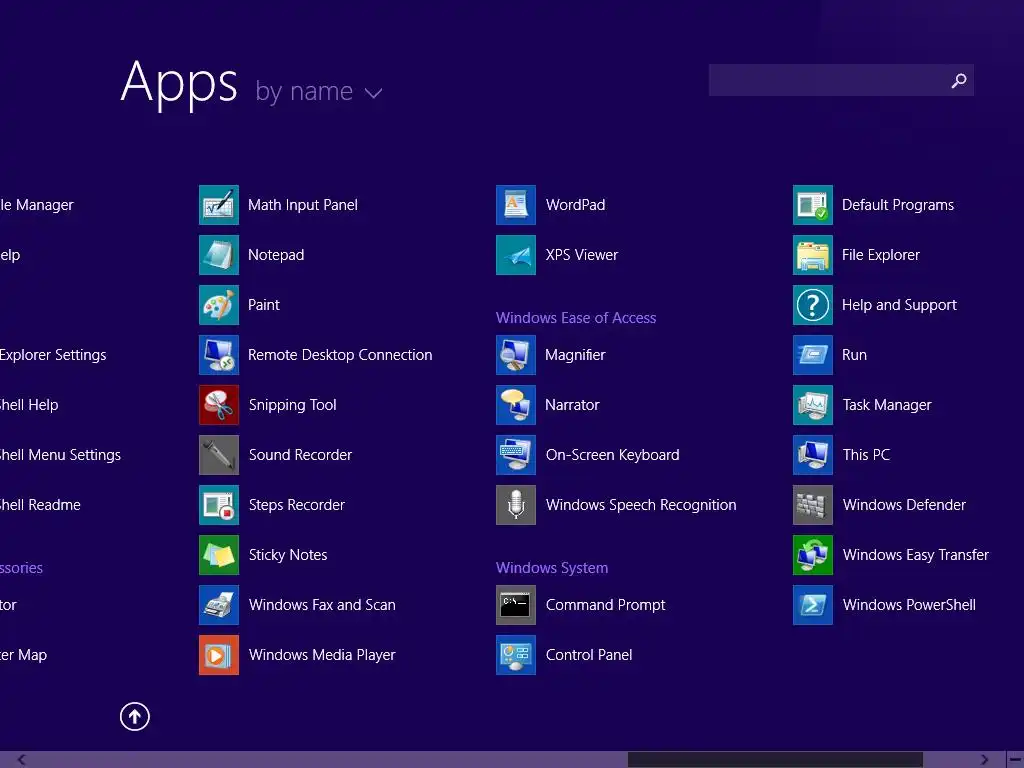Open the Magnifier icon
The image size is (1024, 768).
point(516,355)
